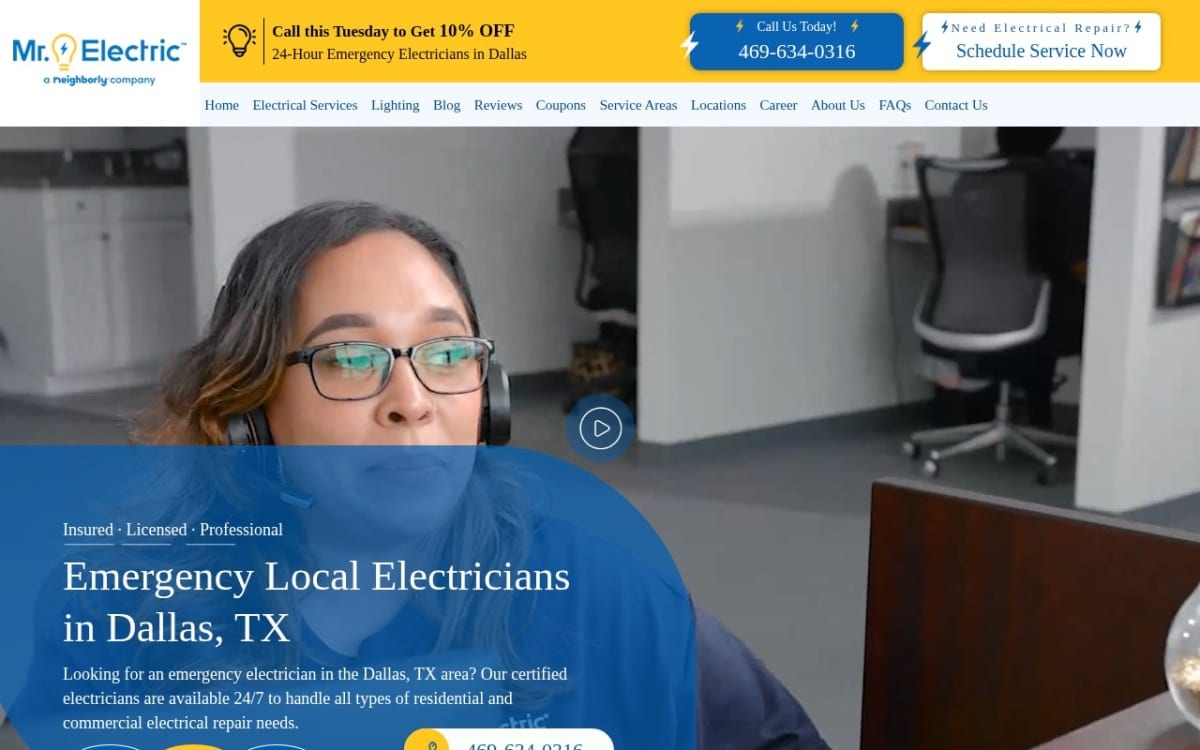
Task: Call 469-634-0316 from the header button
Action: click(x=796, y=41)
